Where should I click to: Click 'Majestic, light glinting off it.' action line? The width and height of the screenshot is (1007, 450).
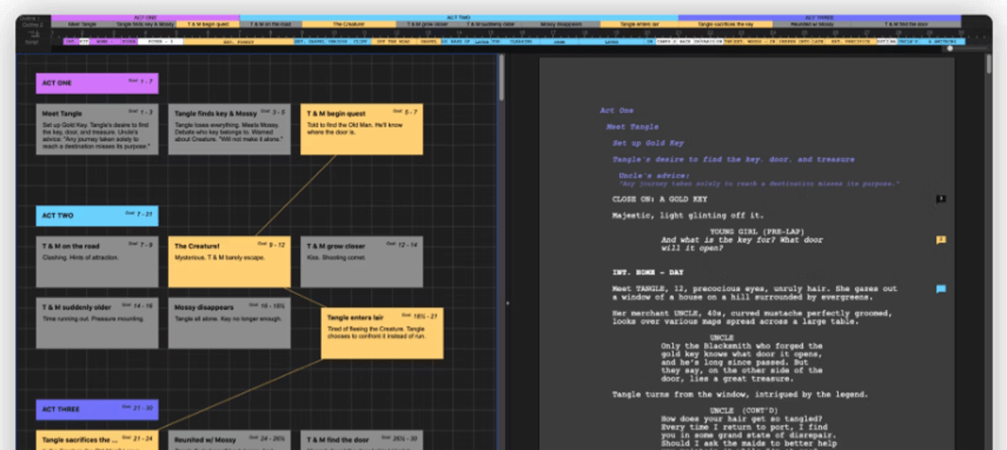point(688,215)
